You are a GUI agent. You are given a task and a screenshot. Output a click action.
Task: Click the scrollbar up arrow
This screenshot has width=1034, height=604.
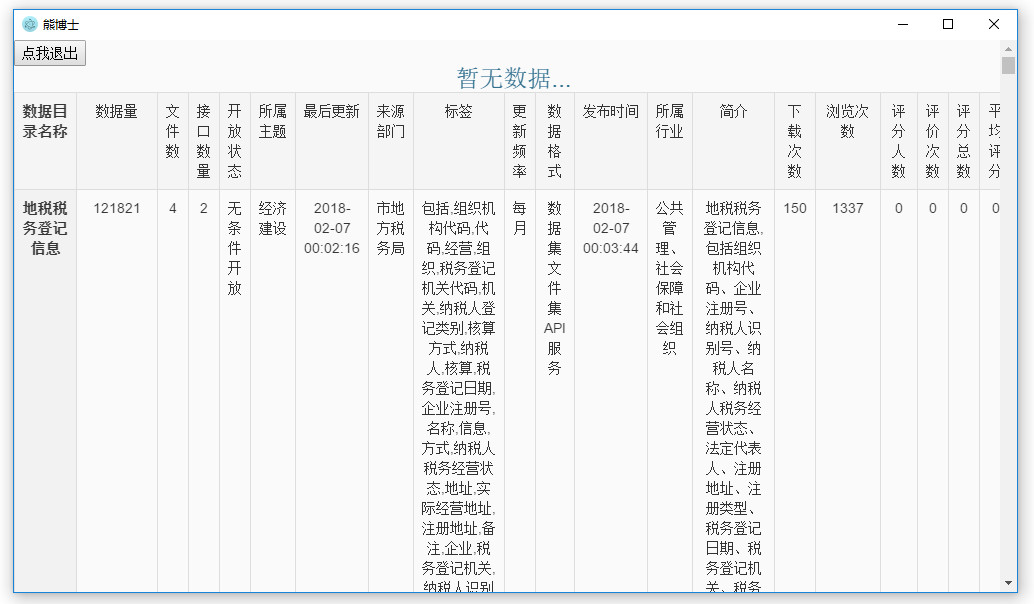coord(1008,49)
